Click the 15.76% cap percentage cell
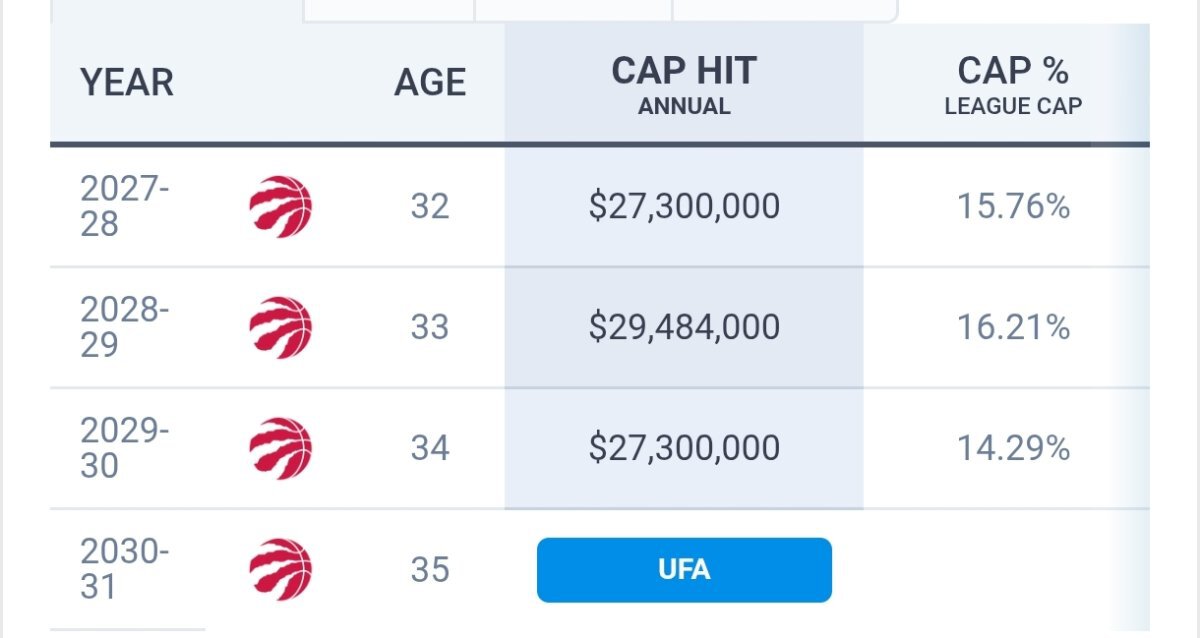This screenshot has height=638, width=1200. click(x=1013, y=207)
